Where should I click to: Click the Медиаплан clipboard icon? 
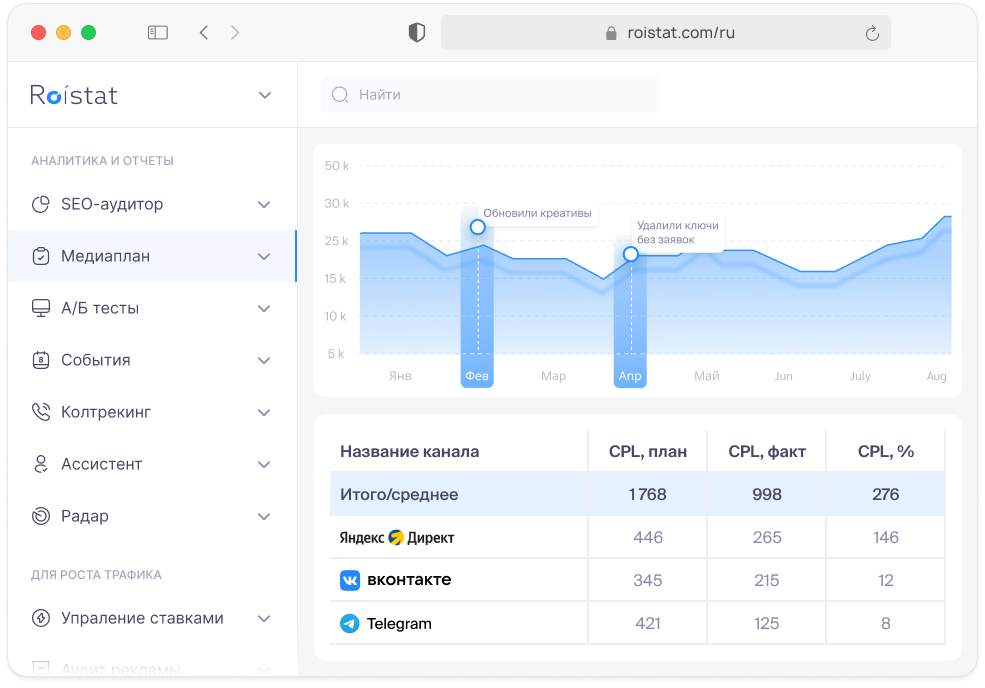[x=41, y=256]
